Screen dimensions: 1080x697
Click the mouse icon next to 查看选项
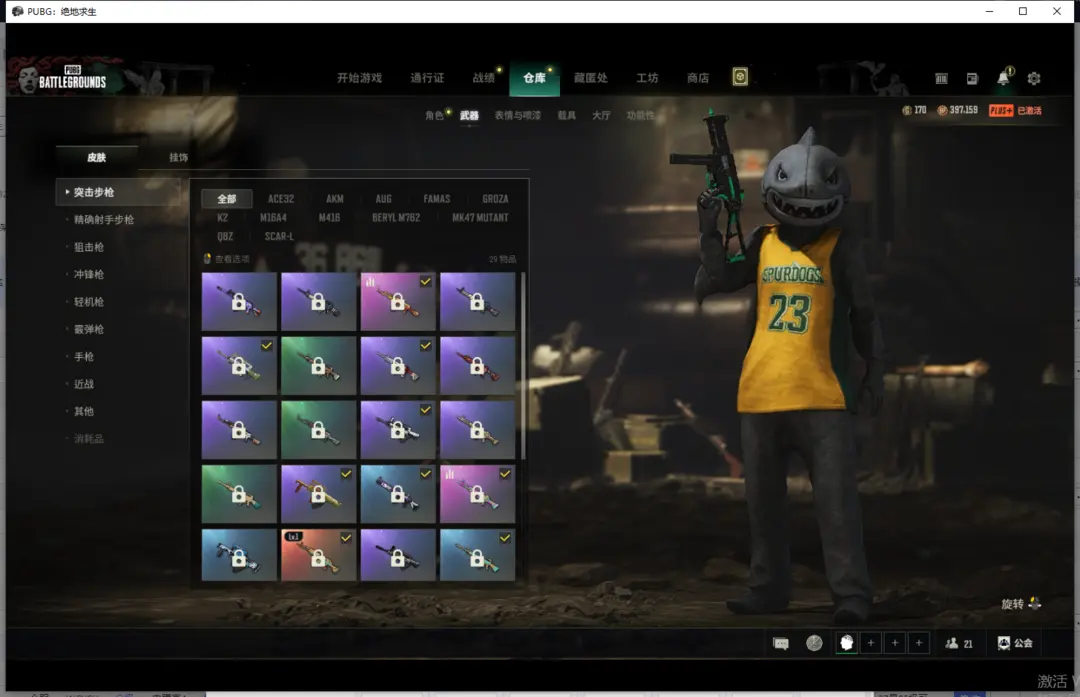(207, 259)
